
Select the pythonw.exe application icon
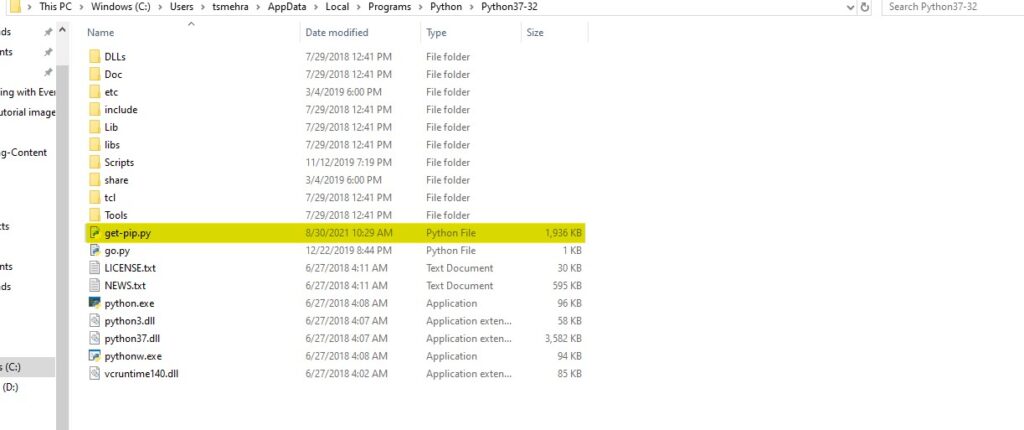click(x=94, y=356)
